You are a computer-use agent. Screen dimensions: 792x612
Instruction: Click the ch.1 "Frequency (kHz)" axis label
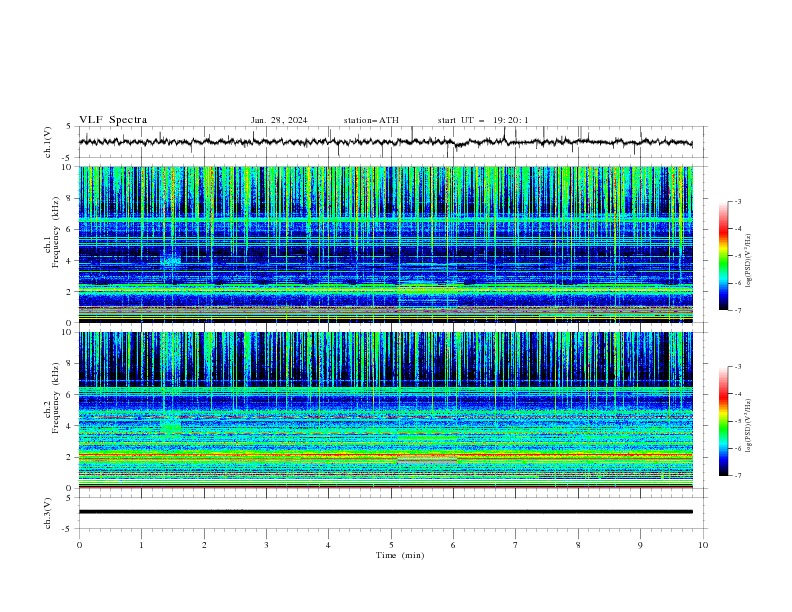[56, 230]
